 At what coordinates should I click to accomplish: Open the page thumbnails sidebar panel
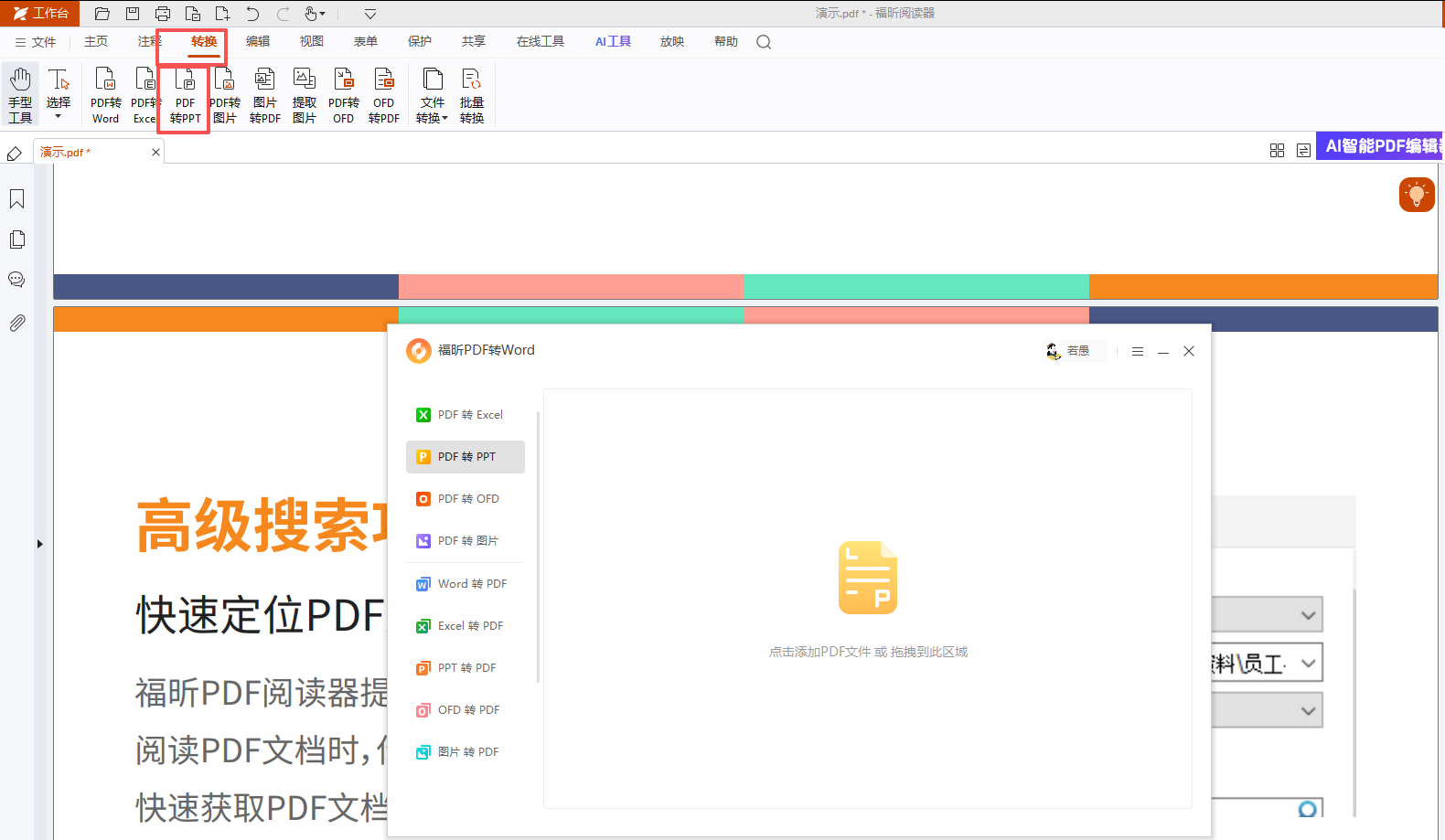coord(16,239)
